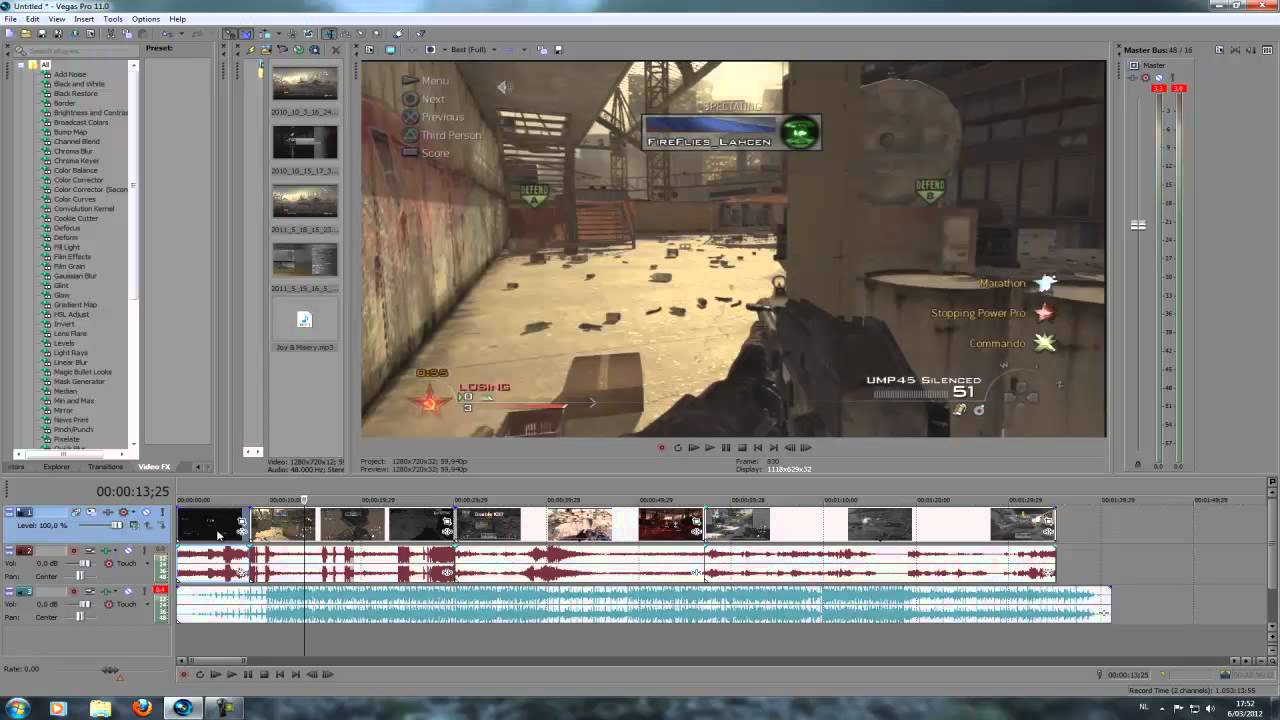Open the Tools menu

tap(113, 19)
